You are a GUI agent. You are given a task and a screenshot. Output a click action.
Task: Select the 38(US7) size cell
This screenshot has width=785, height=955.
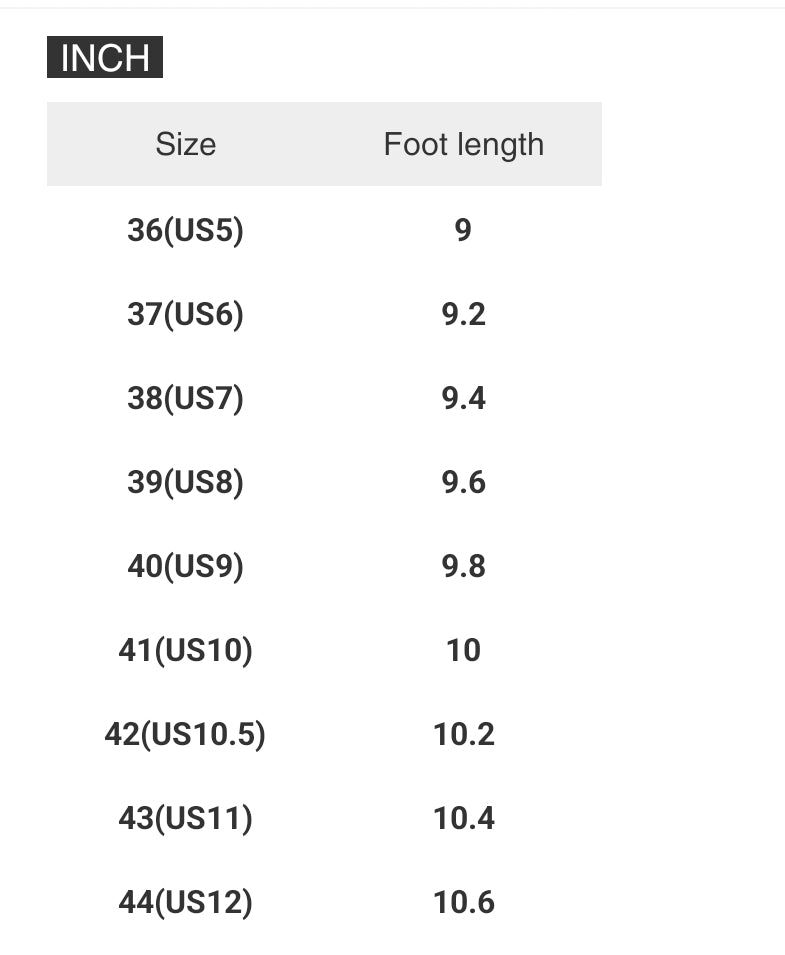click(x=185, y=398)
